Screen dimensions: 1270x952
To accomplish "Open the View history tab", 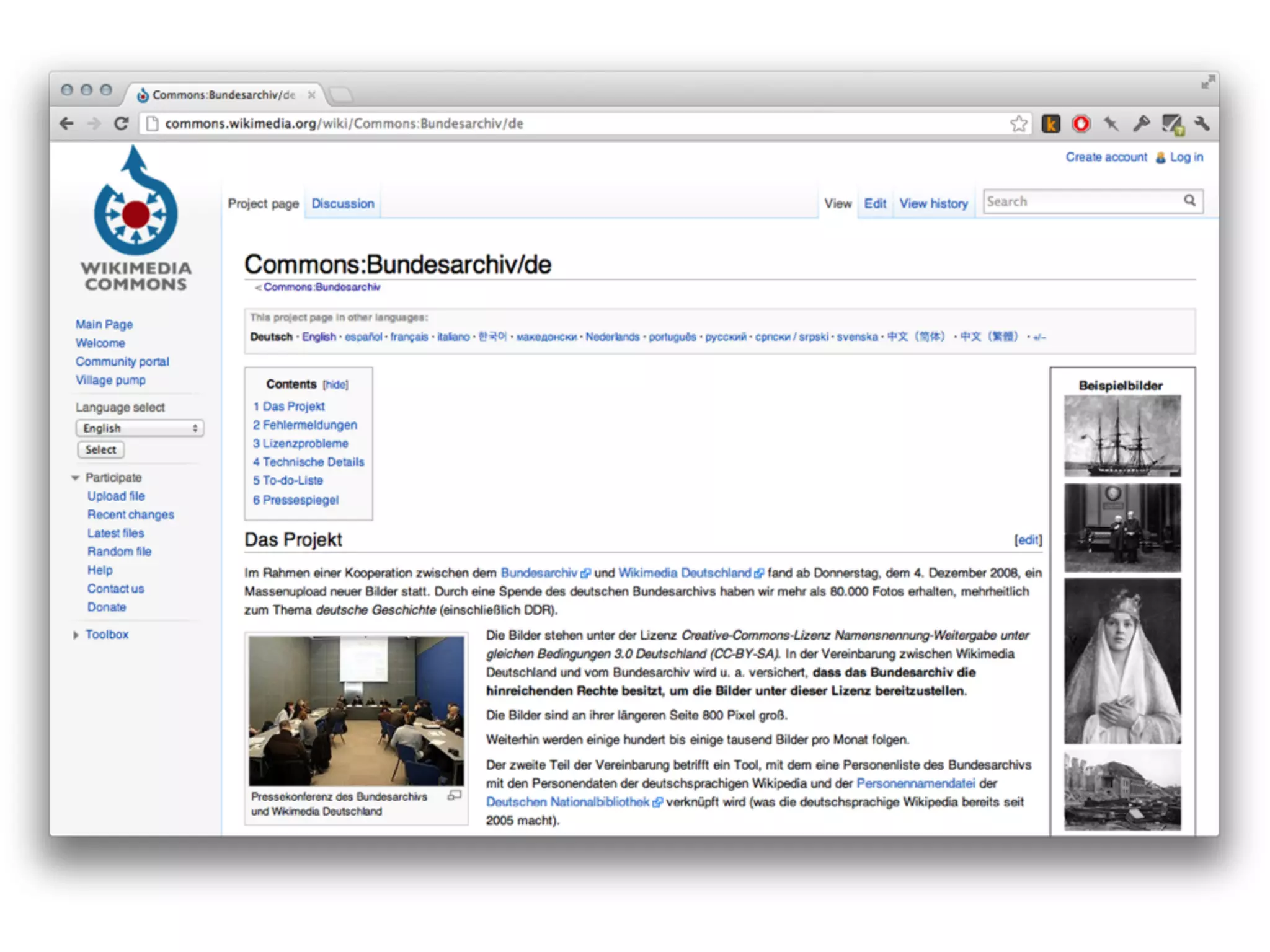I will [x=933, y=203].
